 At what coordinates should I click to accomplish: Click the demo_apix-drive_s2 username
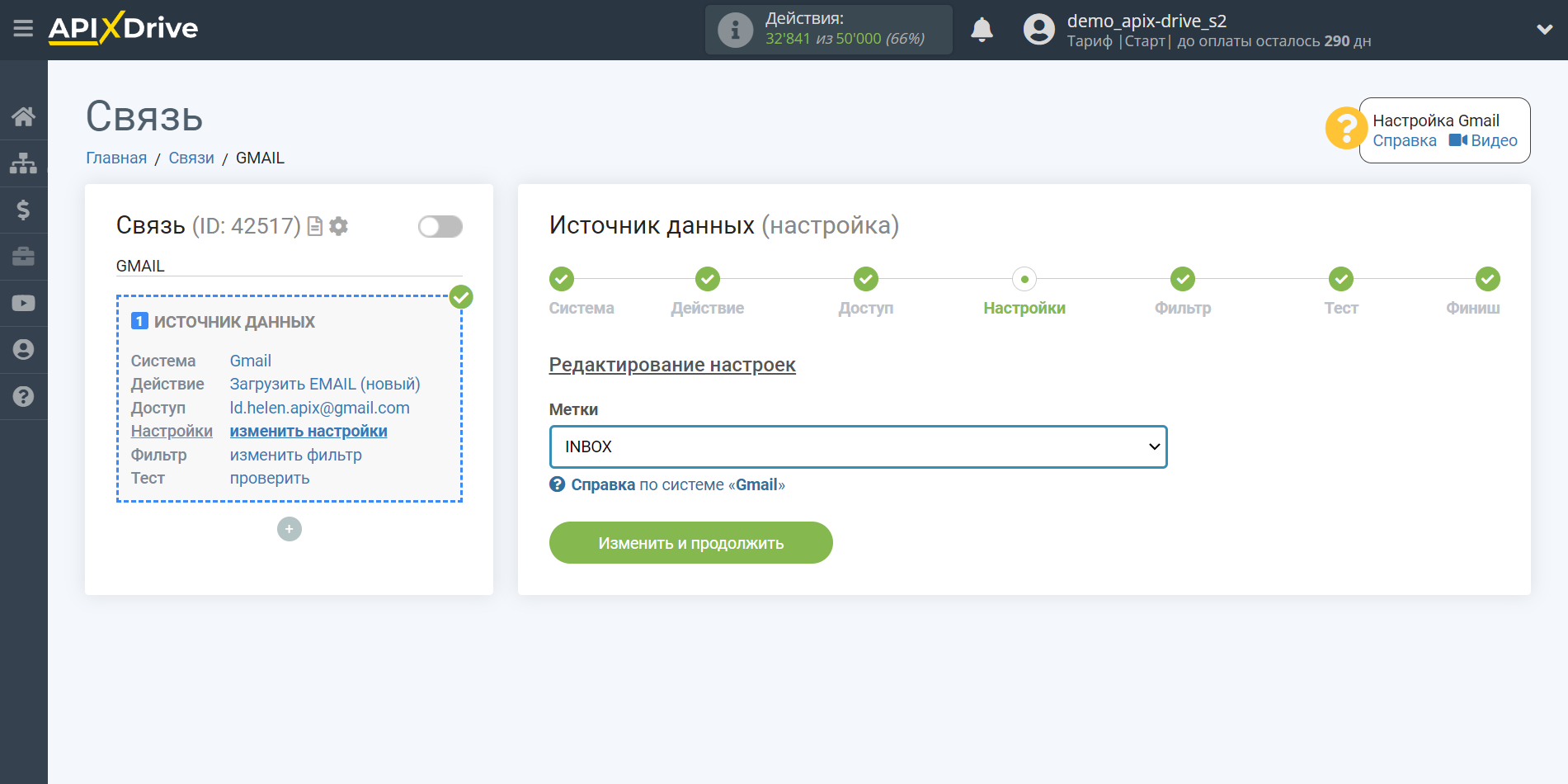pyautogui.click(x=1147, y=21)
